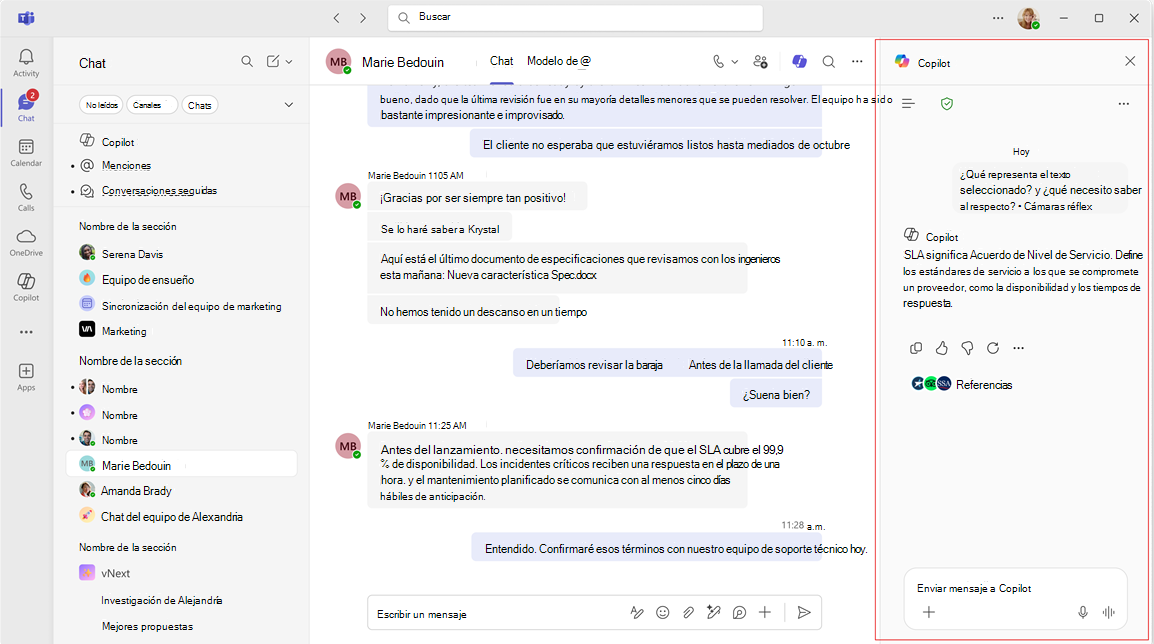Copy the Copilot response
This screenshot has width=1154, height=644.
click(916, 348)
